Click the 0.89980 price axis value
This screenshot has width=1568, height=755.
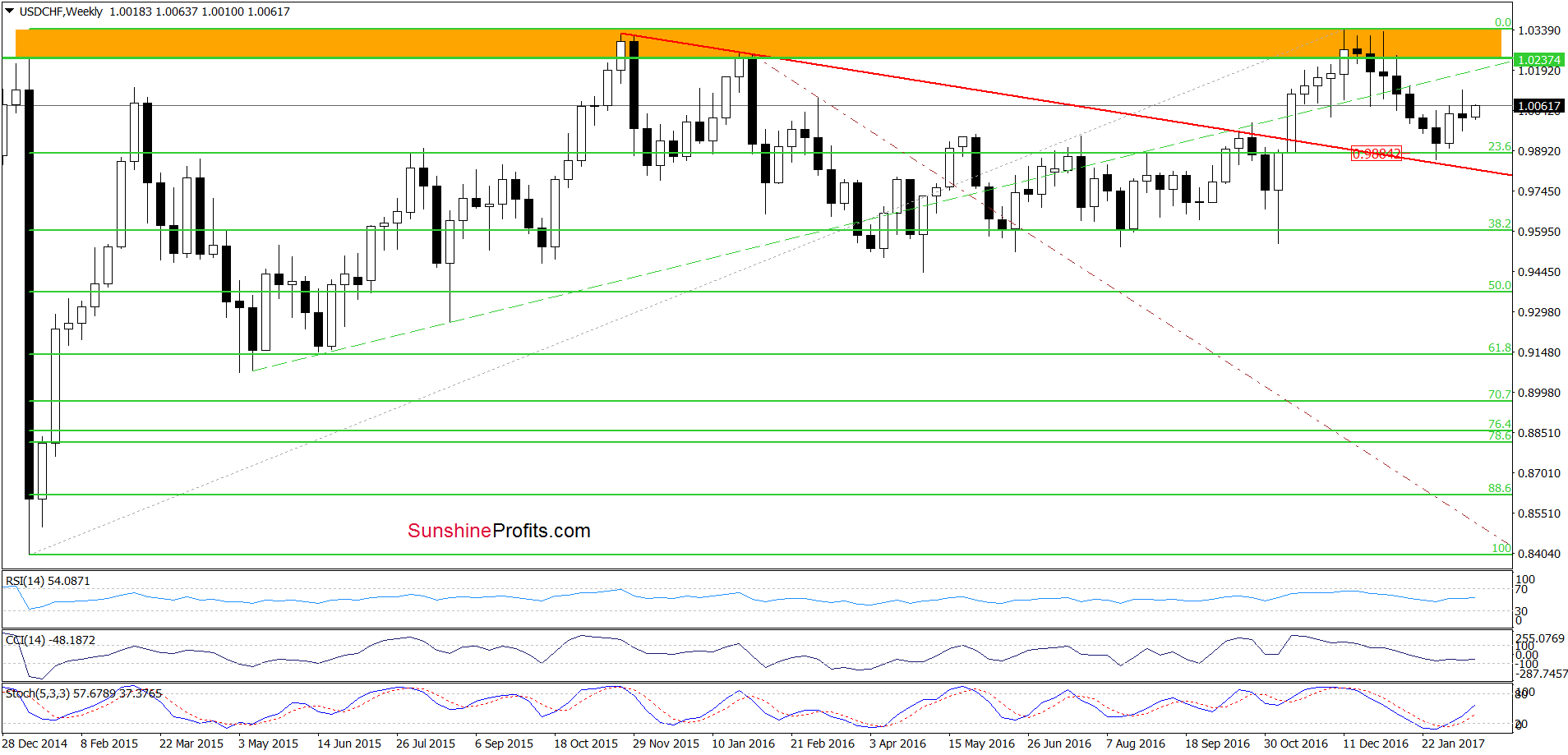[x=1538, y=393]
